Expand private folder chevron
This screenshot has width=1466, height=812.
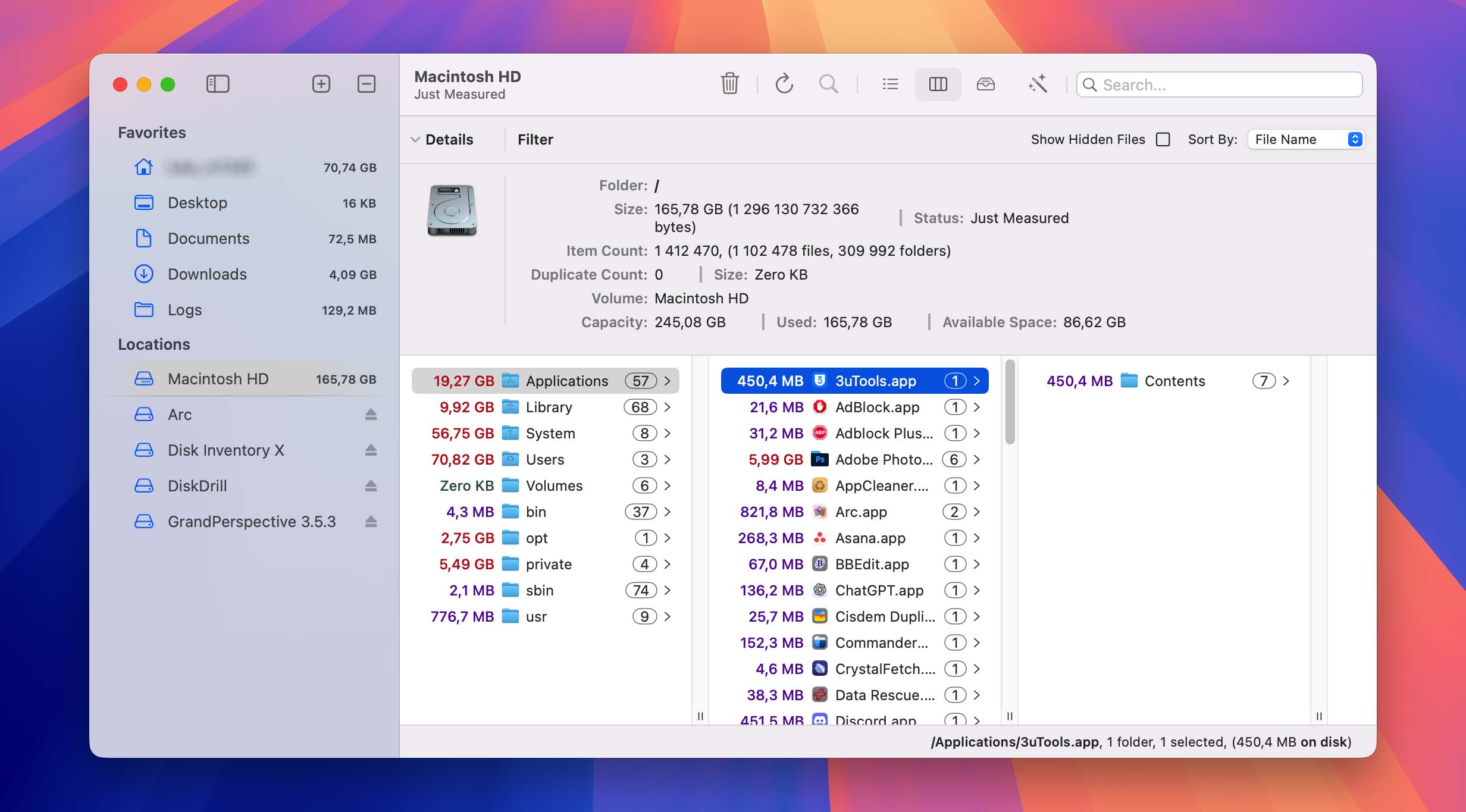pos(668,564)
